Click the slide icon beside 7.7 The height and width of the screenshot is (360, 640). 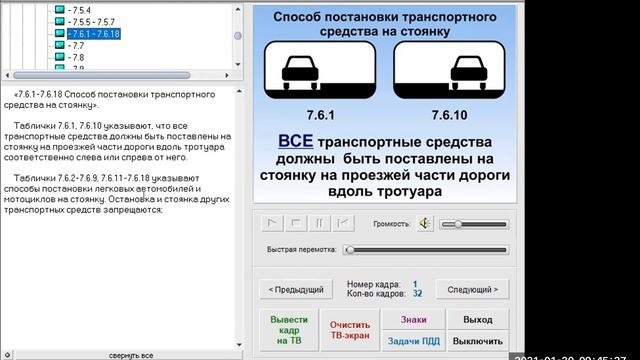click(x=60, y=45)
